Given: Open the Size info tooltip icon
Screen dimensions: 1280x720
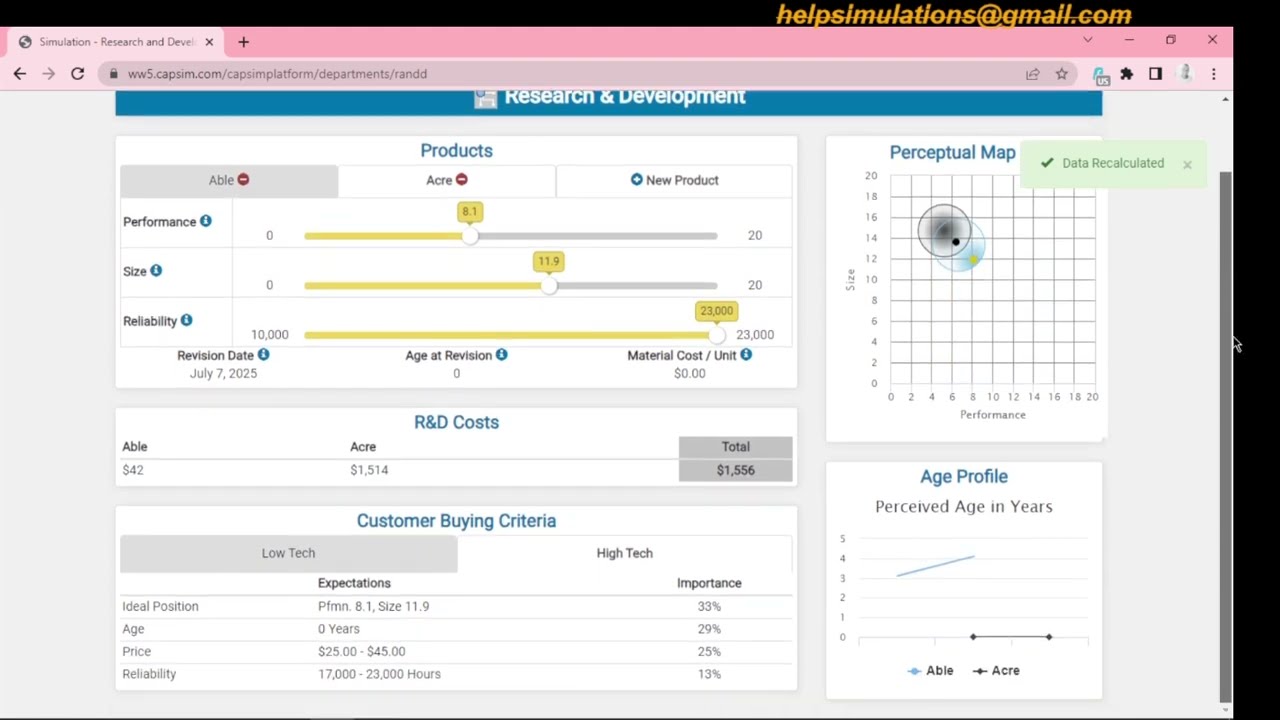Looking at the screenshot, I should coord(156,271).
